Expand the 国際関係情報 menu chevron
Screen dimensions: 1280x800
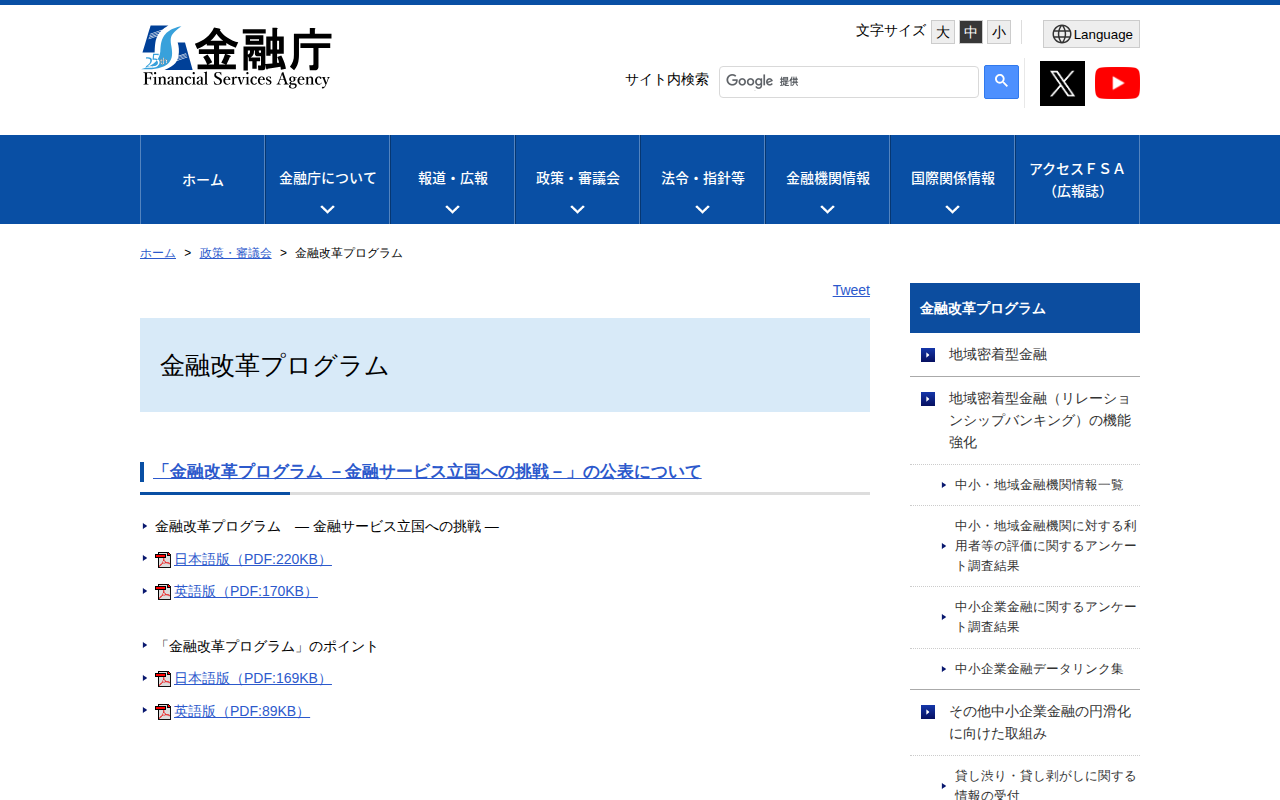pyautogui.click(x=952, y=209)
